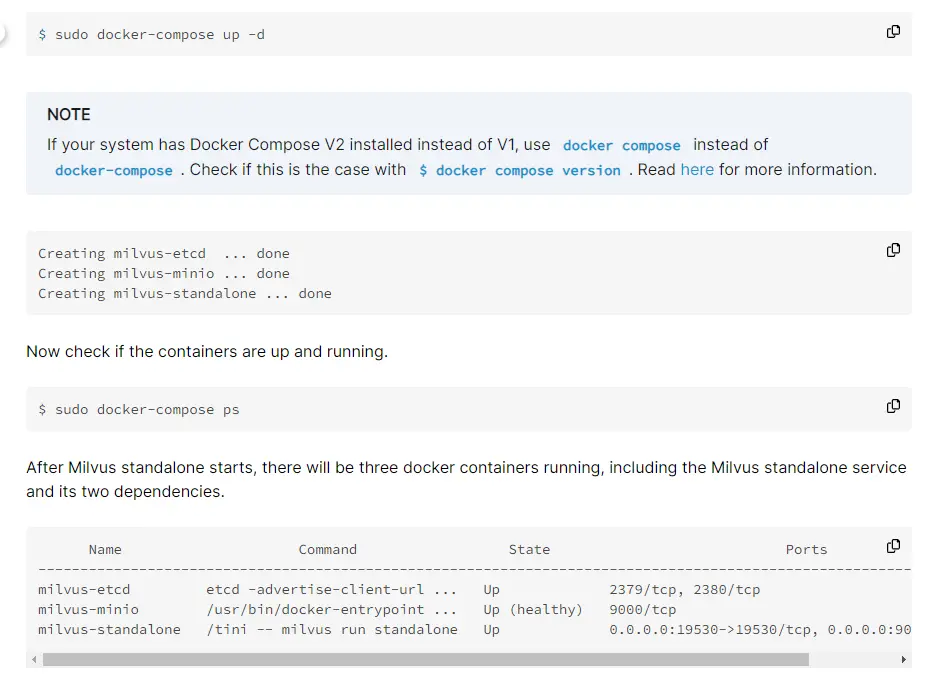
Task: Click the 'Up (healthy)' state cell
Action: click(533, 609)
